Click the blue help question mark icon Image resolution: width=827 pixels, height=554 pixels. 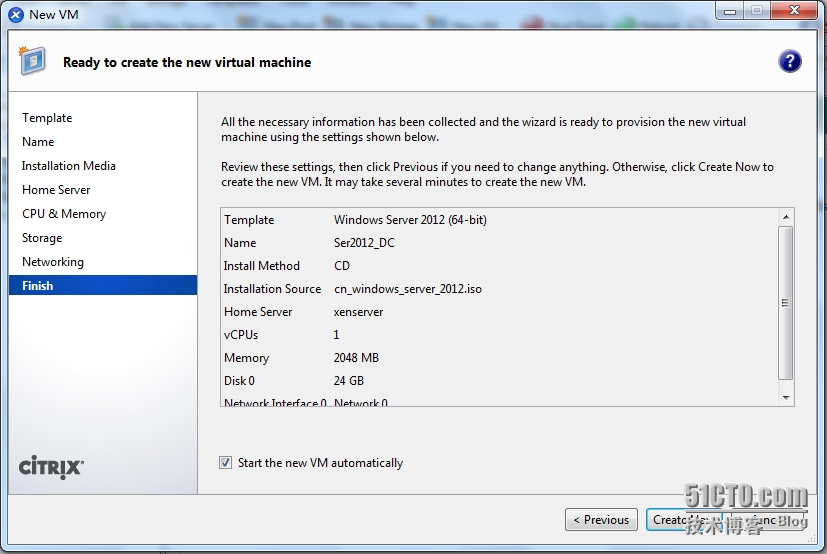790,62
